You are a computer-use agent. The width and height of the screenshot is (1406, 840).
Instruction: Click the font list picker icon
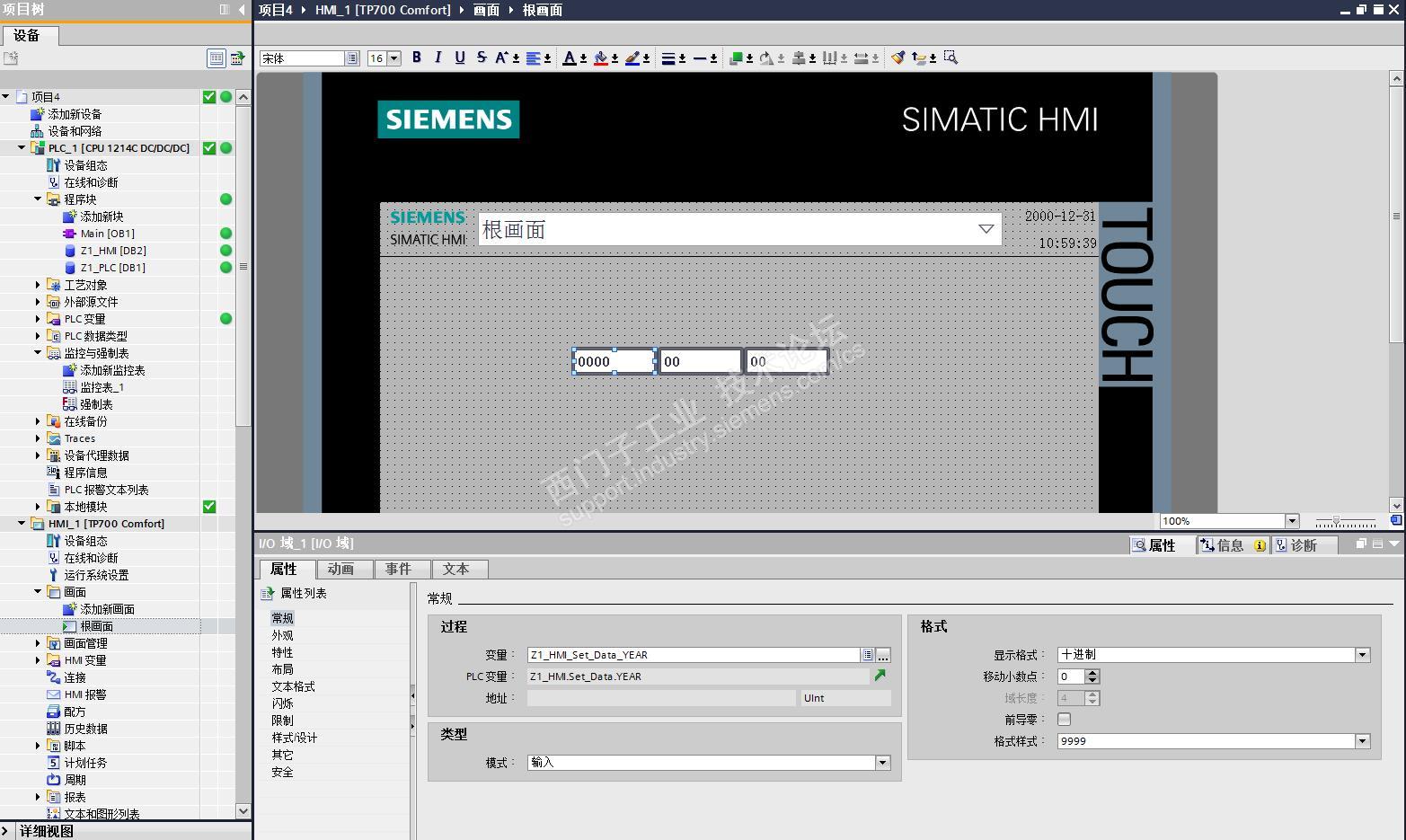pos(352,58)
